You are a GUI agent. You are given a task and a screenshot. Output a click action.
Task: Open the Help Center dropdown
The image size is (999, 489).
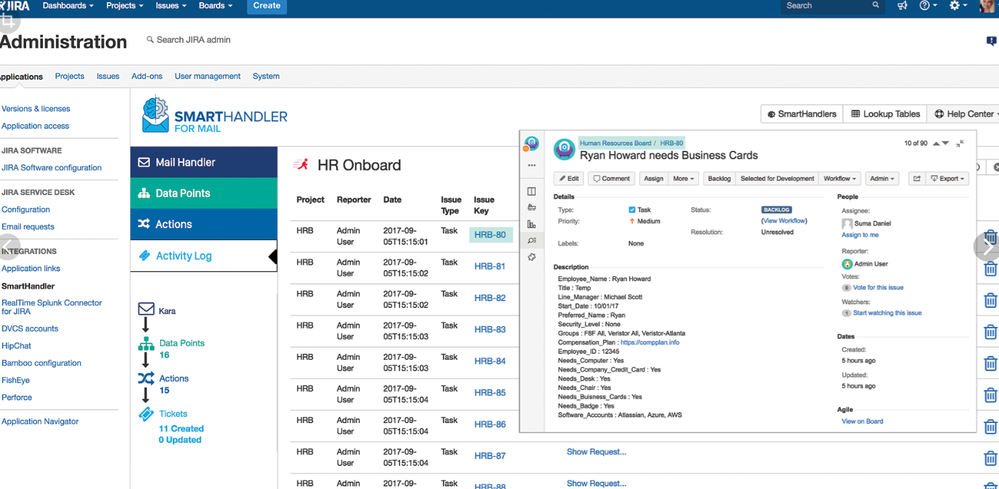[x=963, y=114]
